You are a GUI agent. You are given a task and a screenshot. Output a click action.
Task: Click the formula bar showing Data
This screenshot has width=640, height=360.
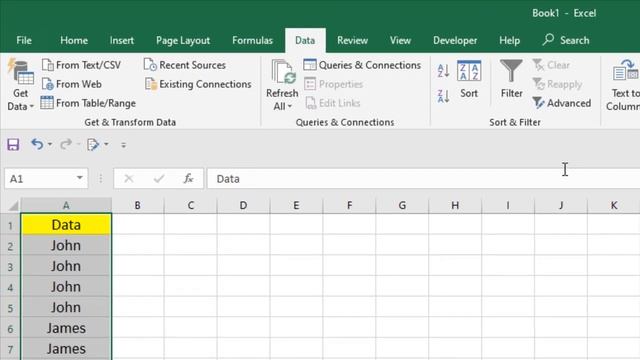click(424, 179)
